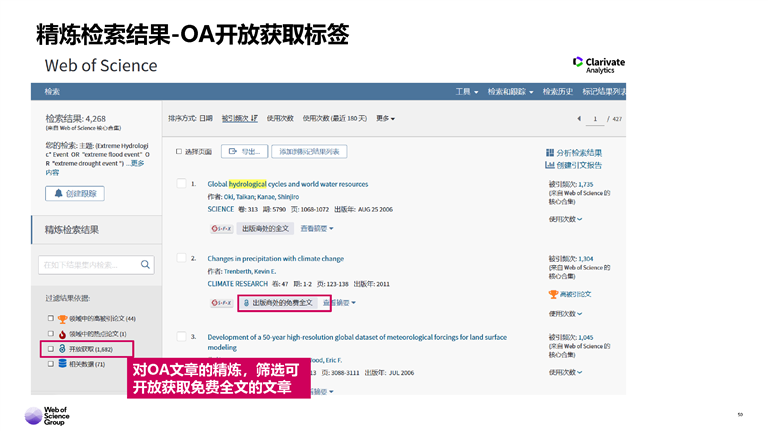Click the page number input field

point(595,119)
